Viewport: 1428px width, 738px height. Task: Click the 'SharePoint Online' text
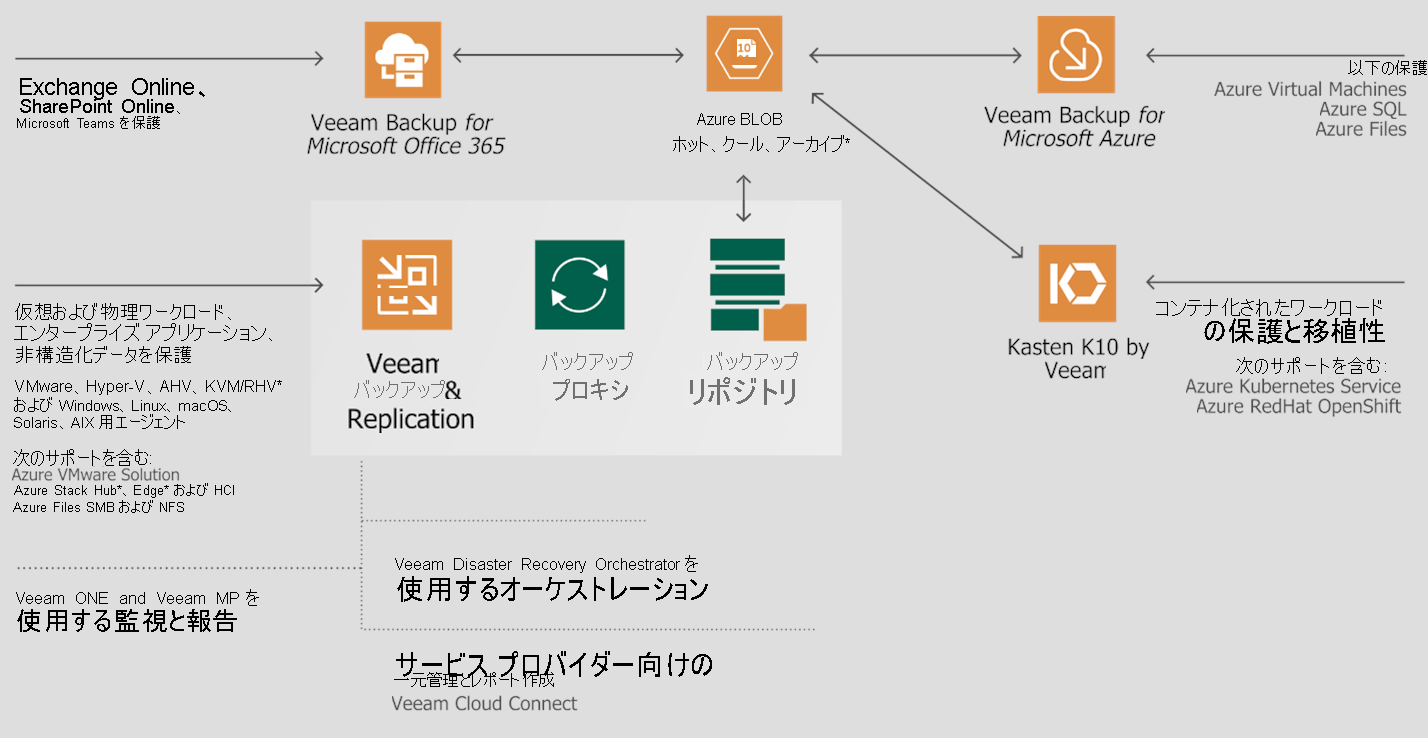(96, 106)
